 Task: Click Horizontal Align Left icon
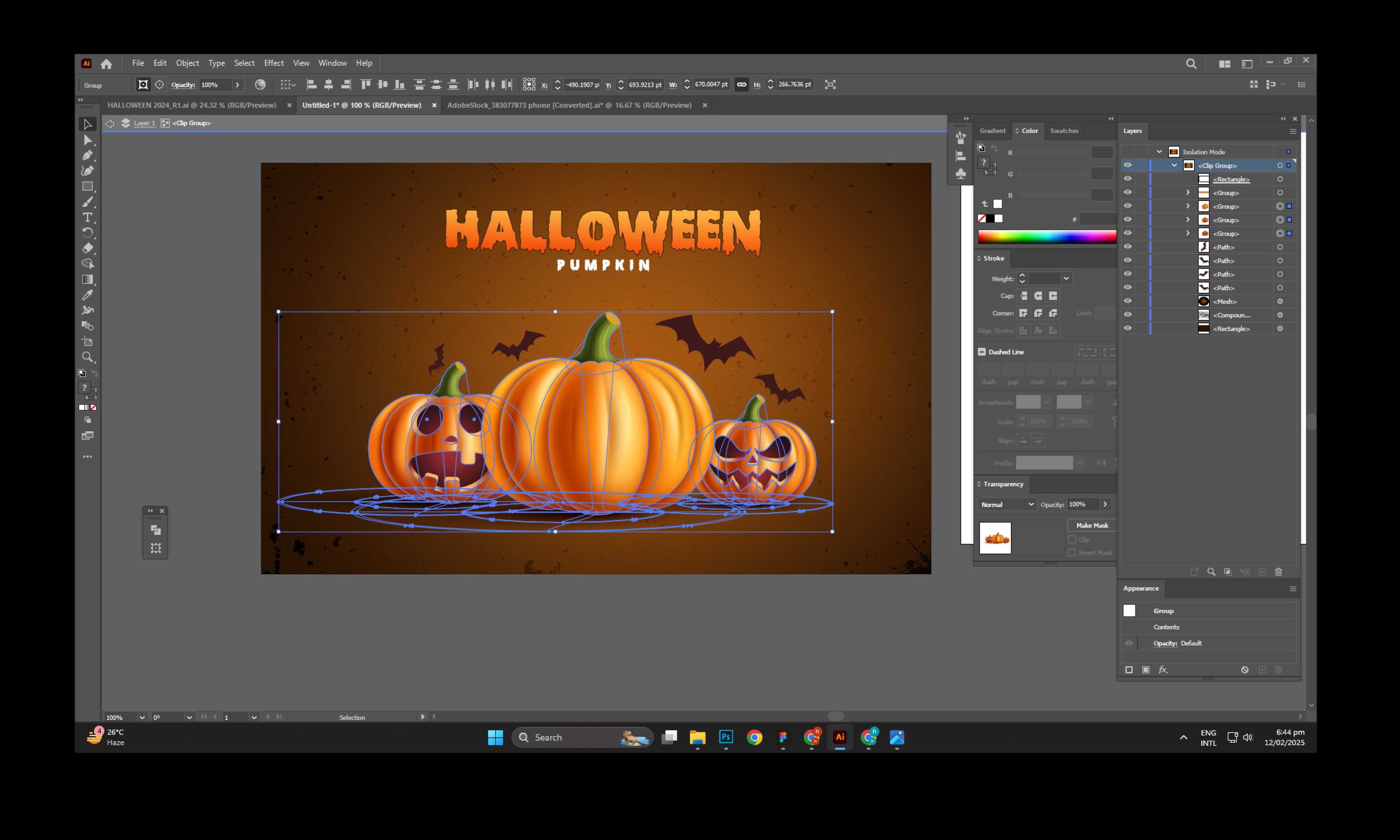coord(311,84)
